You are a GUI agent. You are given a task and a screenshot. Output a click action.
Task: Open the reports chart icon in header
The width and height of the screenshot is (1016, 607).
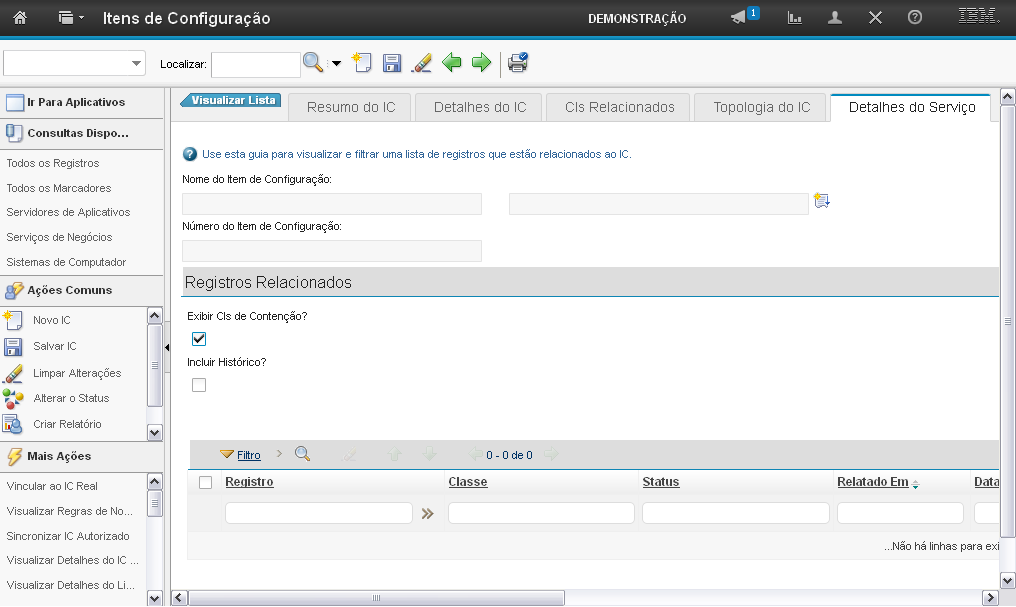point(795,17)
